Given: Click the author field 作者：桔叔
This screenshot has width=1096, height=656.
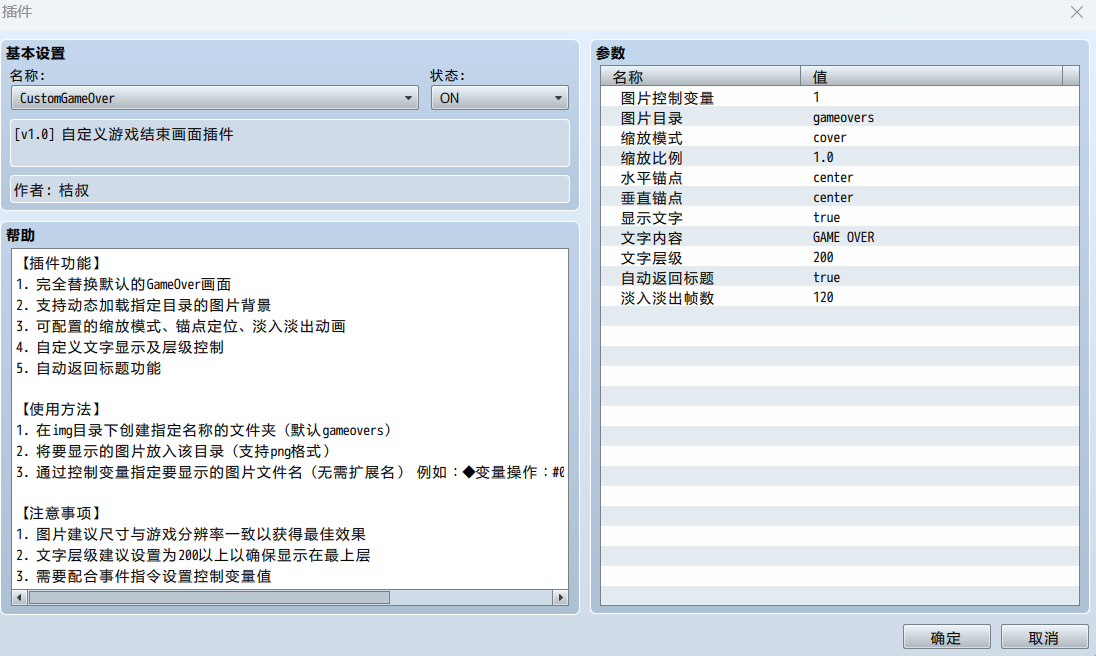Looking at the screenshot, I should (x=290, y=189).
